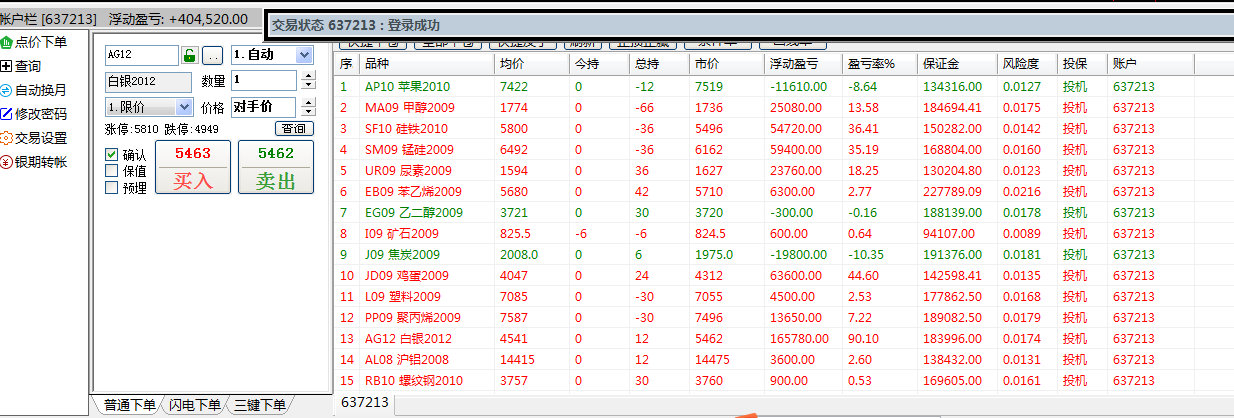Click the 买入 5463 buy button
Screen dimensions: 1234x418
[x=193, y=167]
